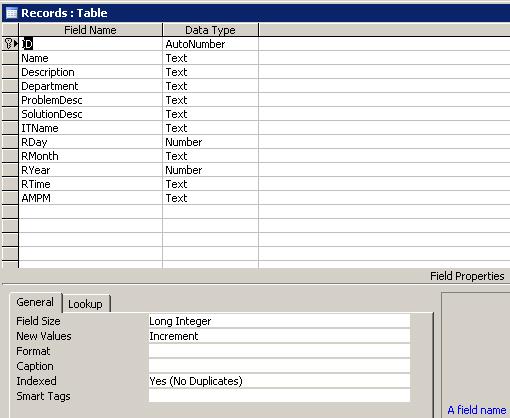Open the Number data type cell of RDay
The width and height of the screenshot is (510, 418).
point(210,142)
